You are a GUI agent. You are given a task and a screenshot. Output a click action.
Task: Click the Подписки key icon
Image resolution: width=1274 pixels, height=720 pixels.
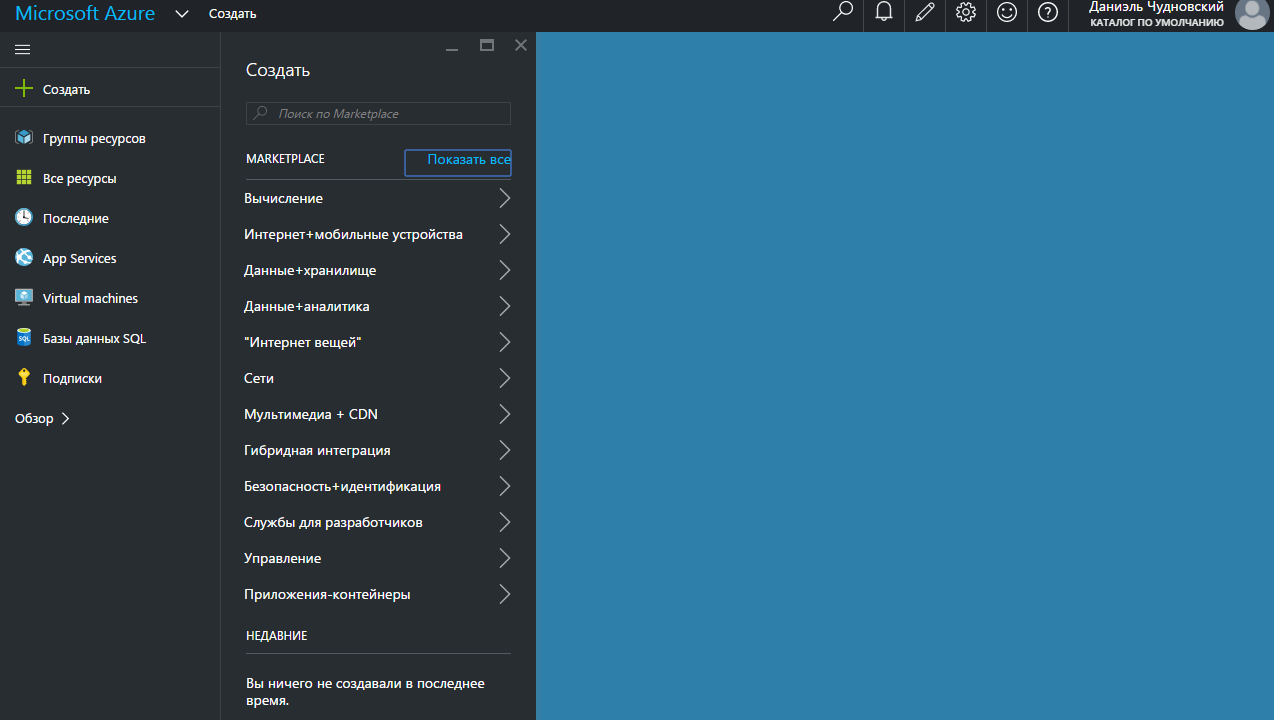coord(24,378)
